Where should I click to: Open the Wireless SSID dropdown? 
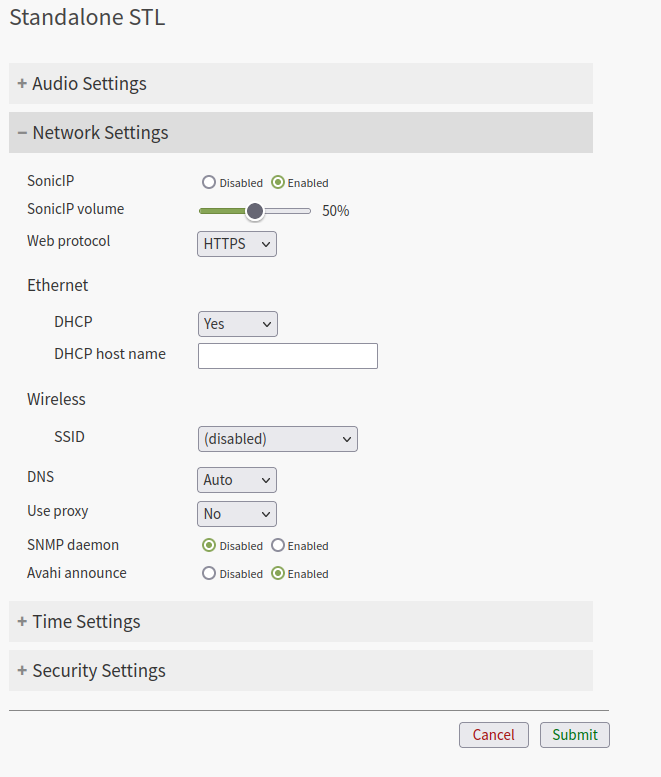[x=277, y=439]
